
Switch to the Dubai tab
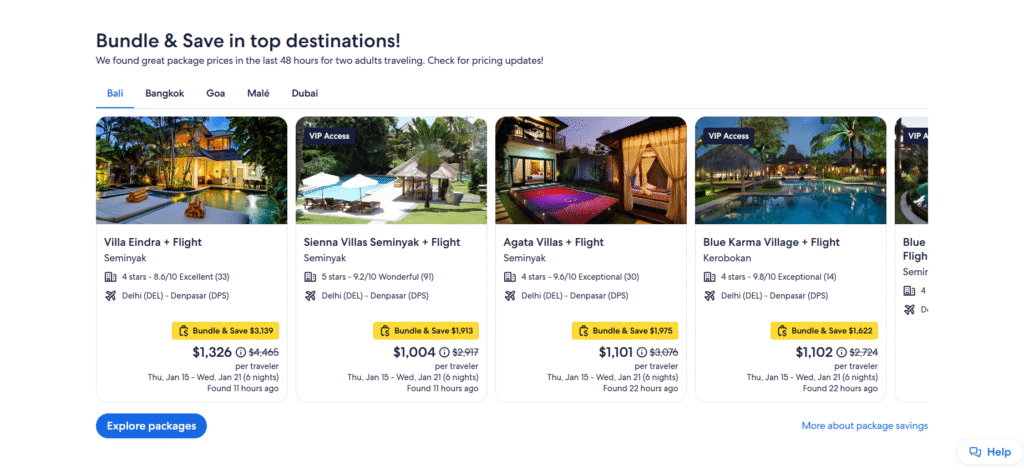click(305, 93)
